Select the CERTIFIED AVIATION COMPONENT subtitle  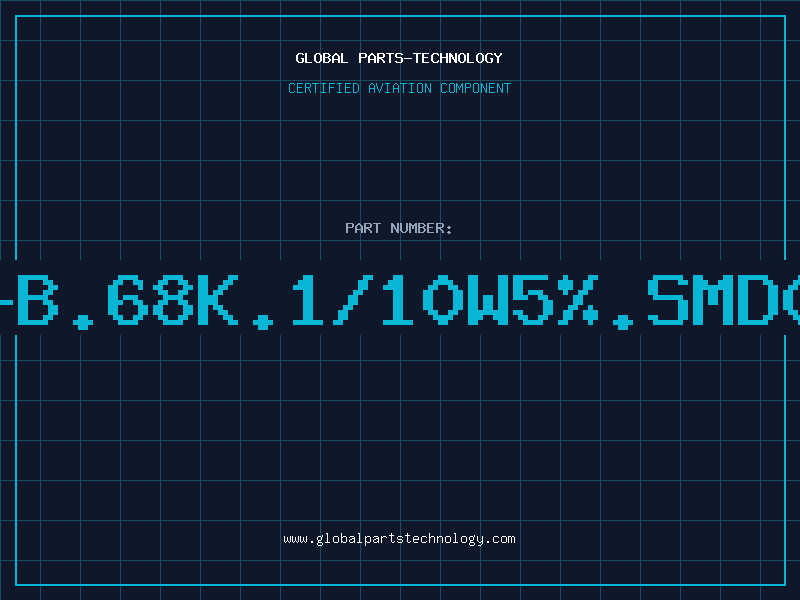coord(399,88)
